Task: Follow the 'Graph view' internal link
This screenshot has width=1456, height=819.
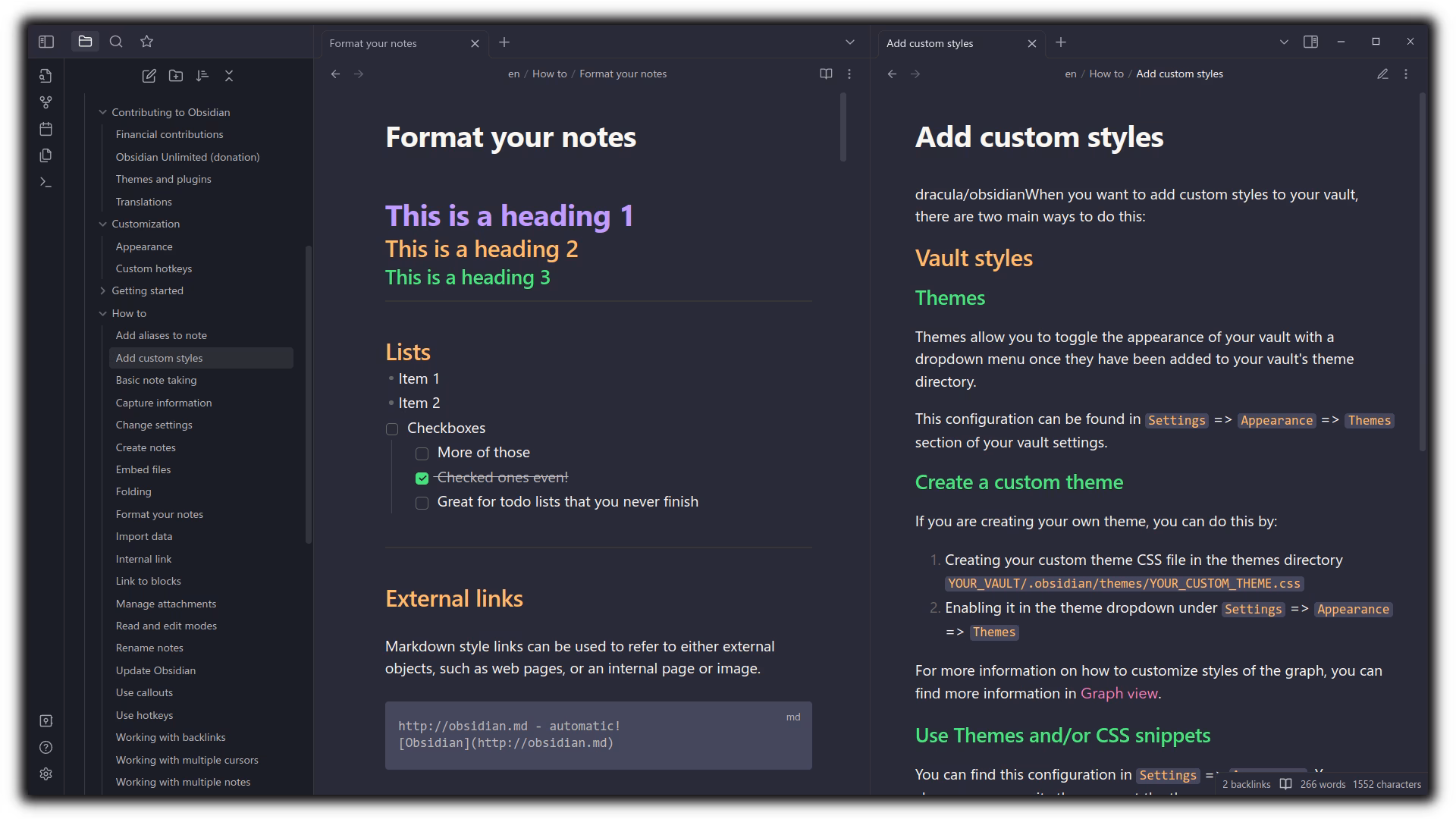Action: click(1119, 693)
